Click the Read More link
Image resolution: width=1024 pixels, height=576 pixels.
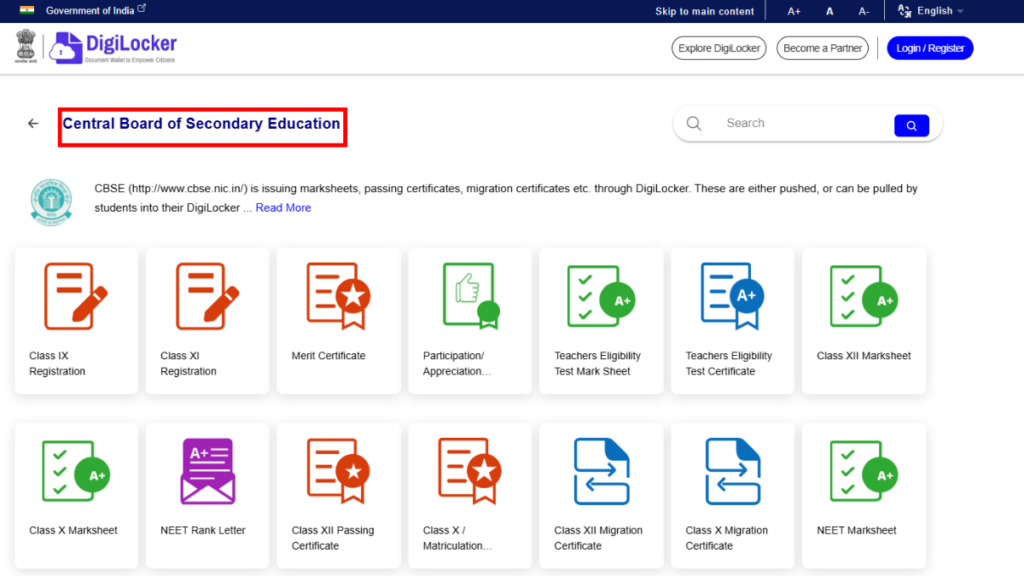click(x=283, y=208)
